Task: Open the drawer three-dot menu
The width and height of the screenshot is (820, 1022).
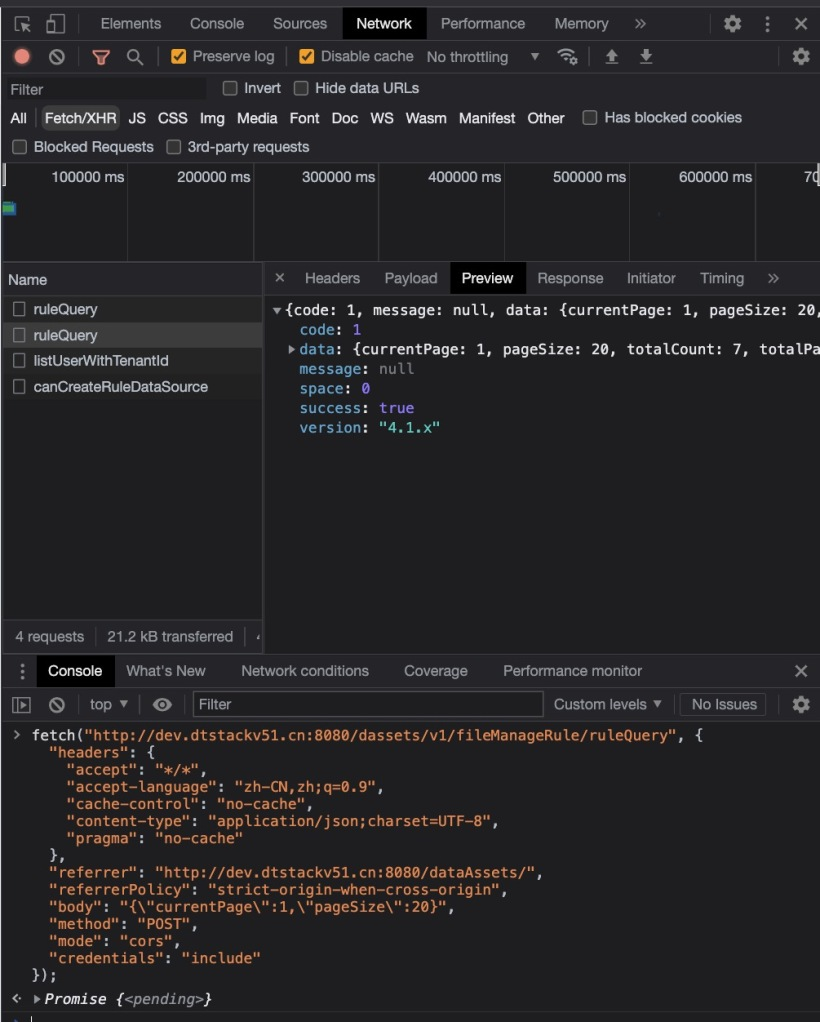Action: 22,671
